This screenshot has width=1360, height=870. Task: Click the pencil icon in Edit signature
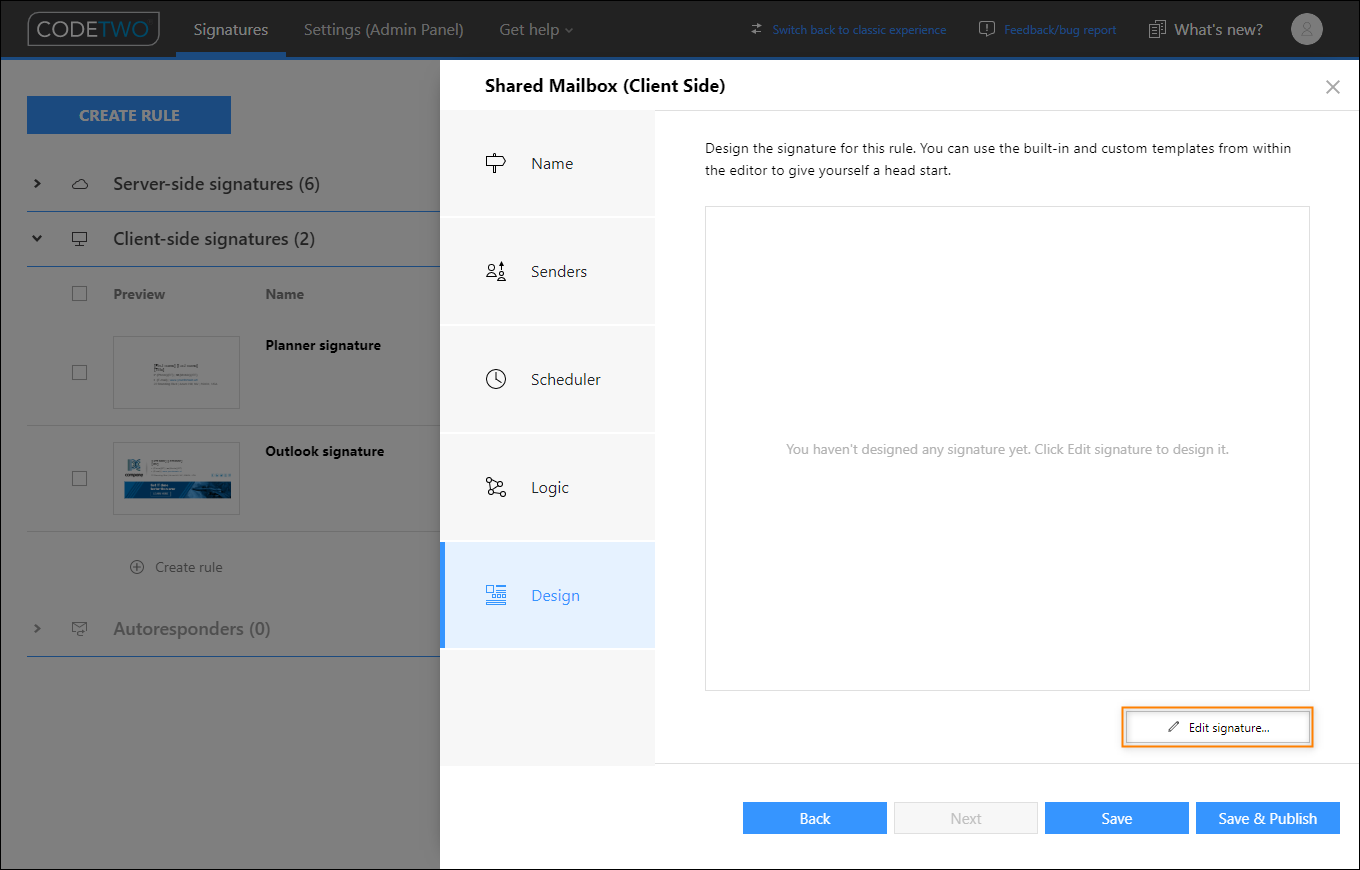tap(1174, 727)
